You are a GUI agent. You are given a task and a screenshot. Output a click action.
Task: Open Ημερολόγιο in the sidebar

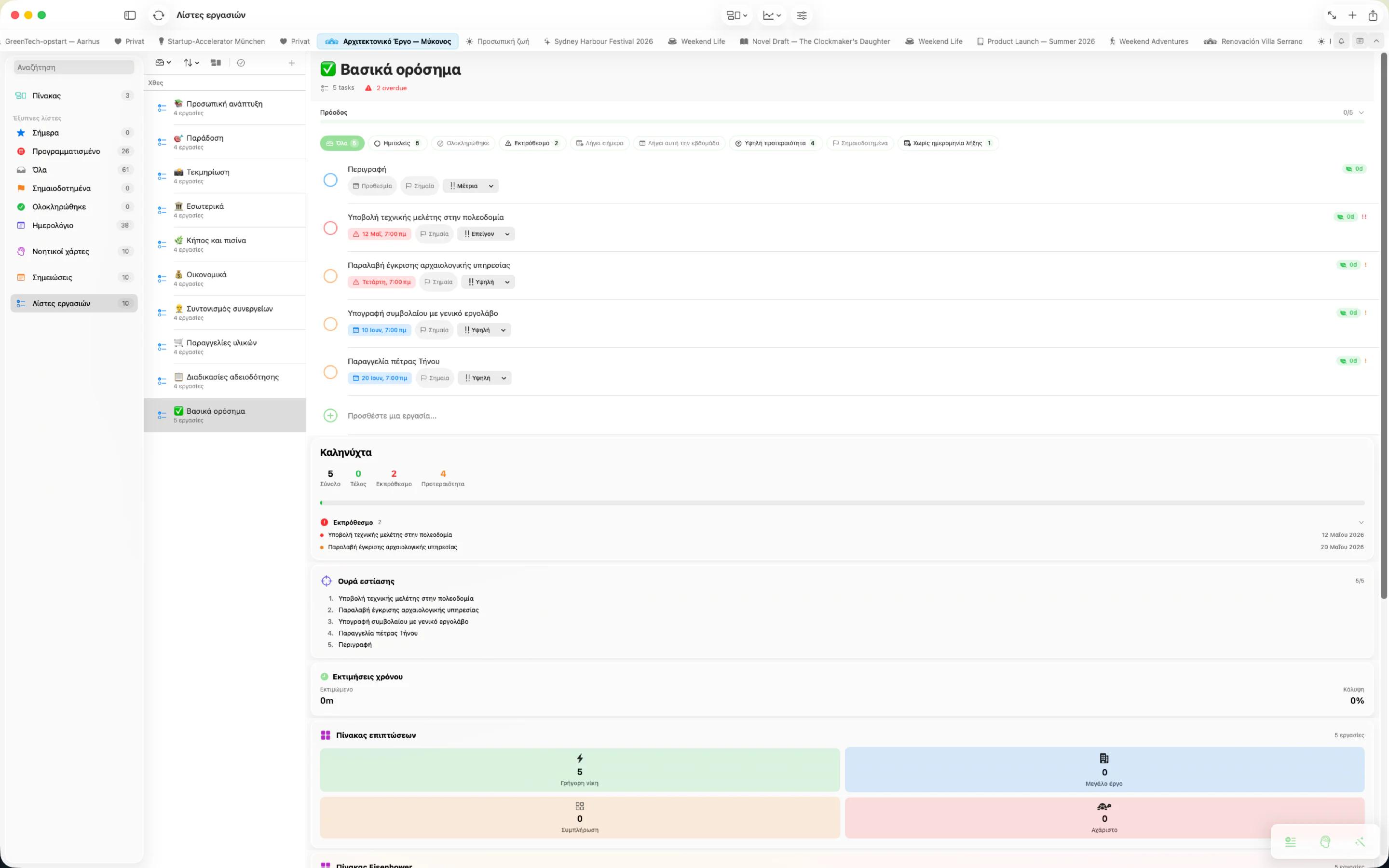pyautogui.click(x=74, y=225)
